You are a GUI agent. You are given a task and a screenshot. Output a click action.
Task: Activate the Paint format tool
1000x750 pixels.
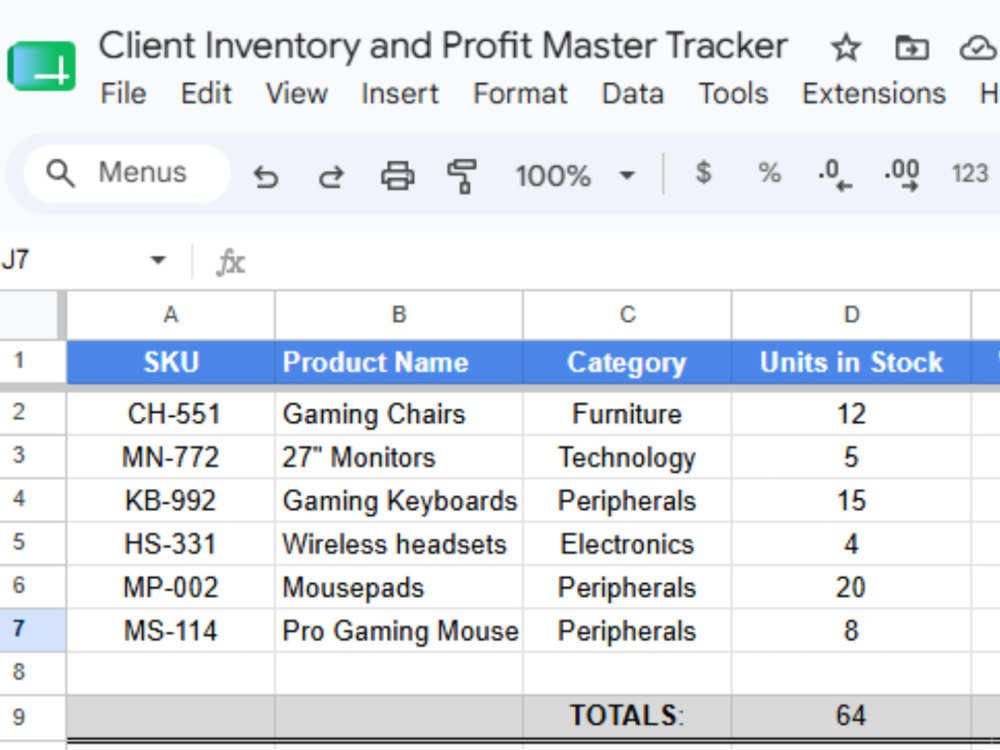462,176
